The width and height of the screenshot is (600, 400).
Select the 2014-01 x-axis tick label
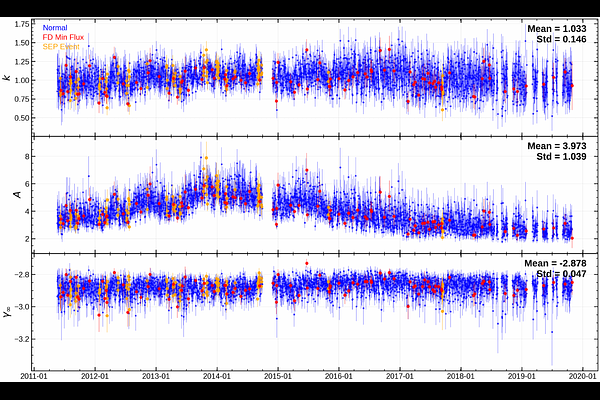coord(217,377)
